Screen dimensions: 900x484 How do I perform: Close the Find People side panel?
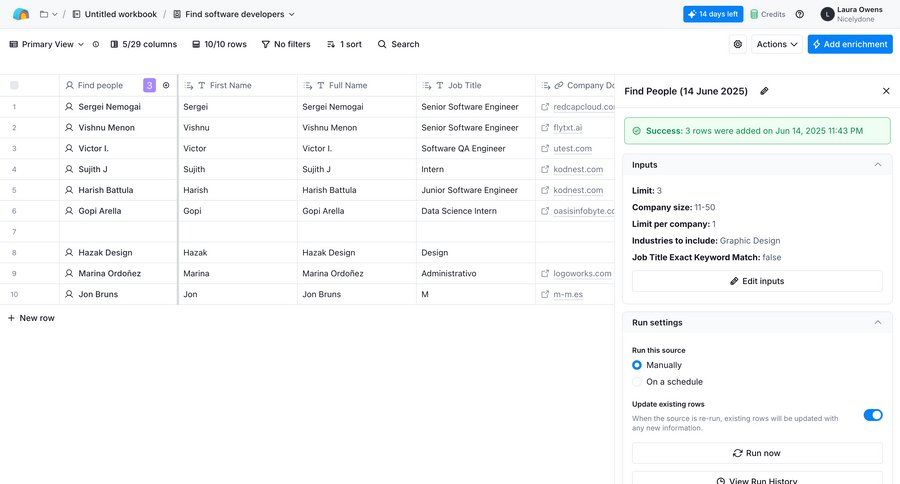pyautogui.click(x=886, y=91)
